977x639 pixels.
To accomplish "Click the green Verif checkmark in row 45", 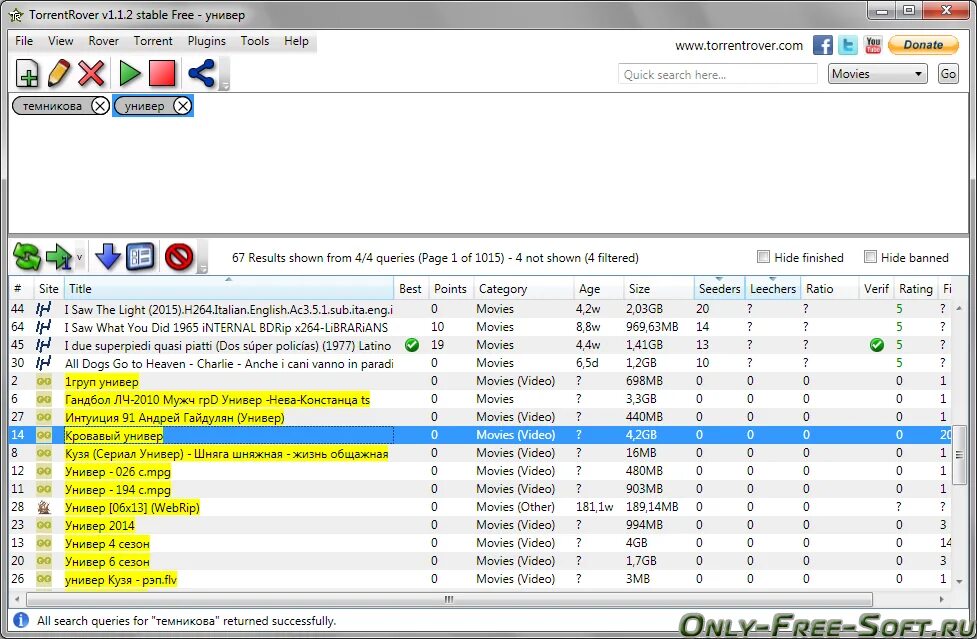I will [877, 345].
